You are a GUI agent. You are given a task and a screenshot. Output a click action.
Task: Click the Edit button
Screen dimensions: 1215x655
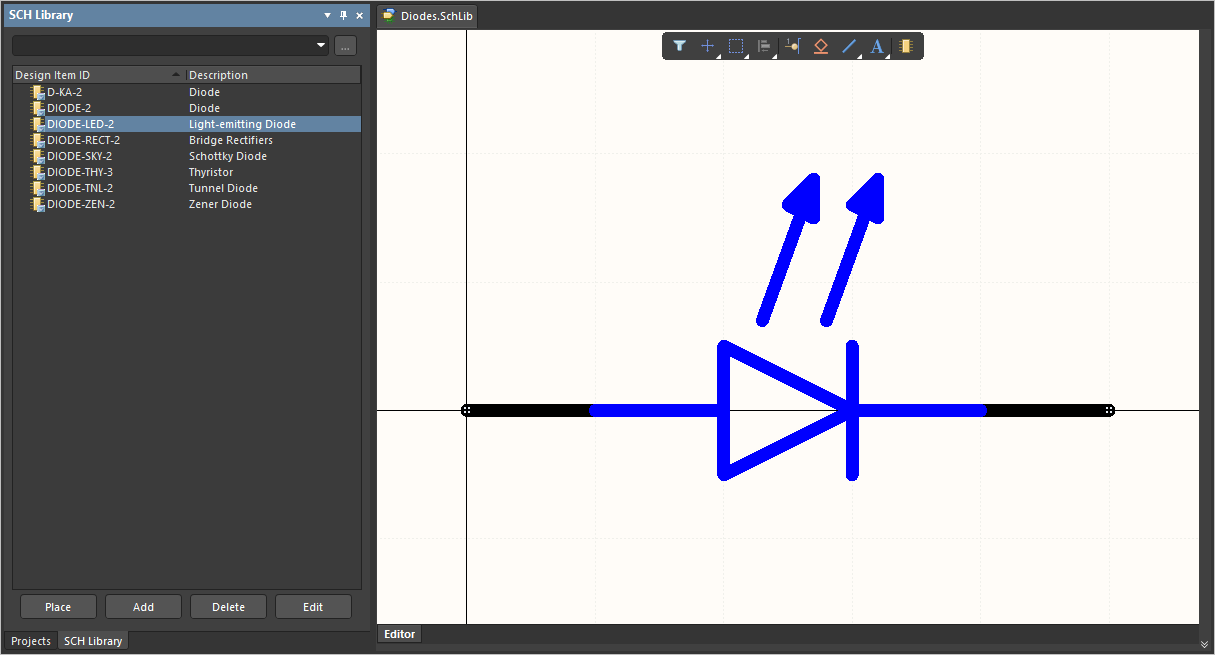[313, 607]
